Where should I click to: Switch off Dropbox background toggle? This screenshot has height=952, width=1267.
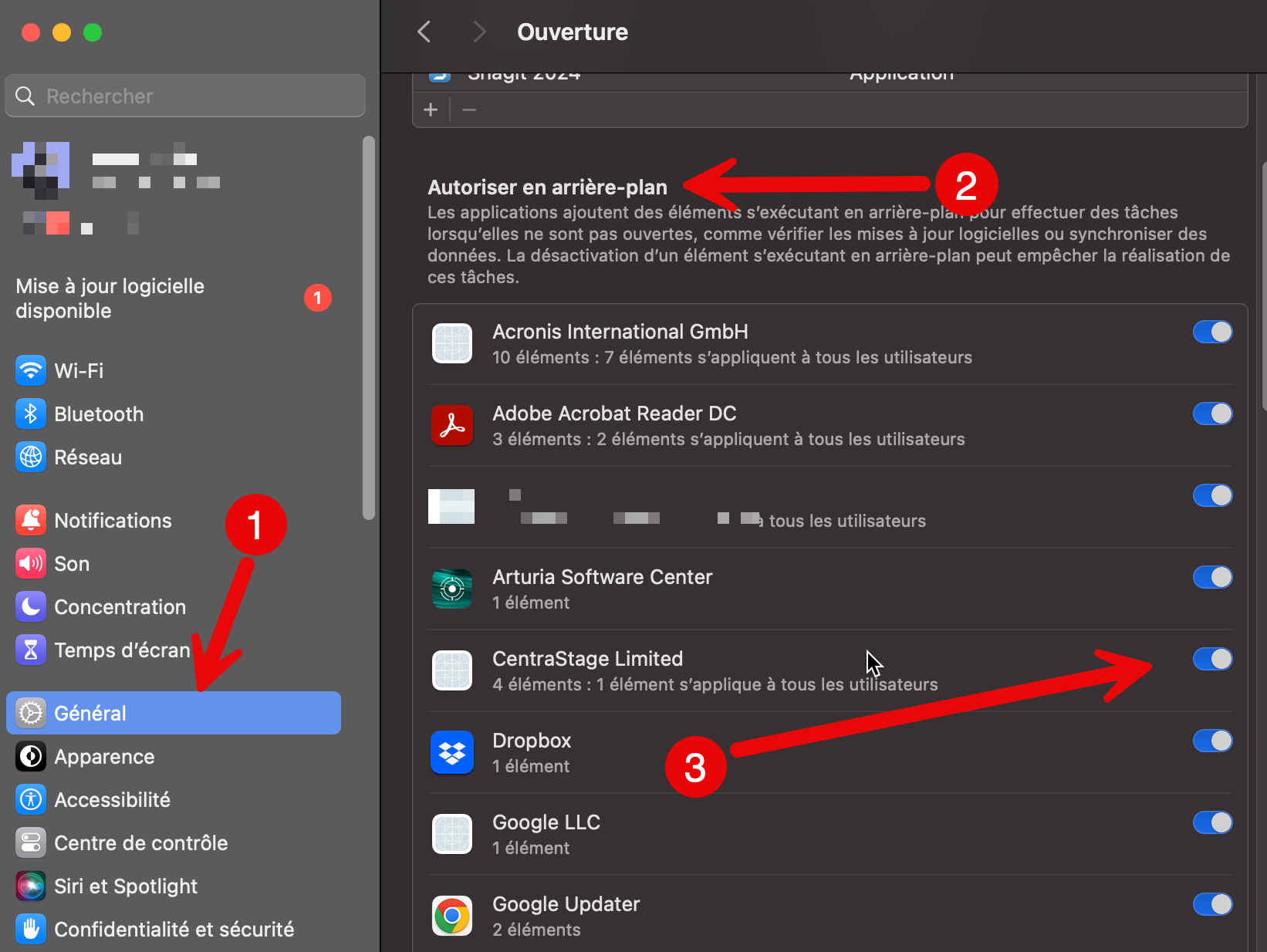(x=1213, y=741)
